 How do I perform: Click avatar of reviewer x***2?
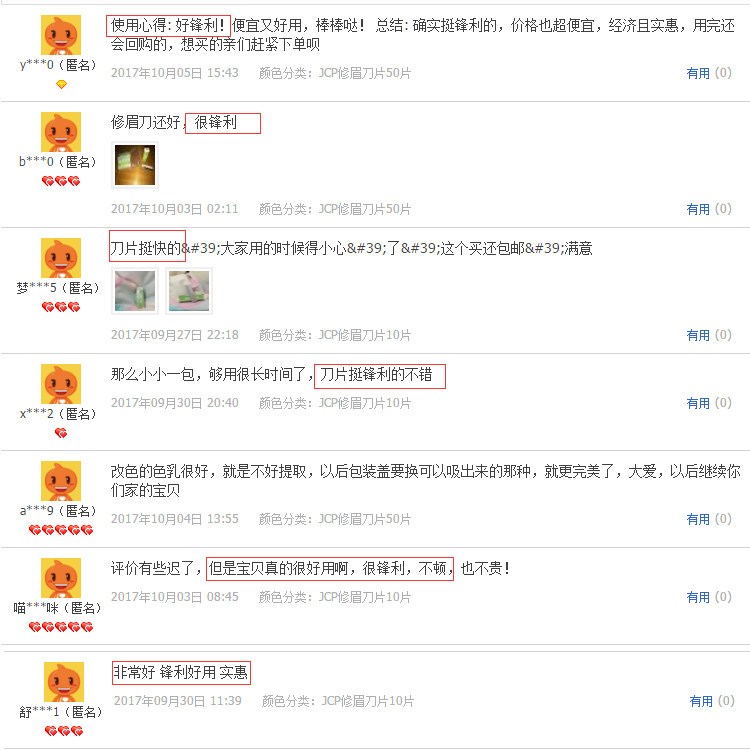[x=61, y=384]
